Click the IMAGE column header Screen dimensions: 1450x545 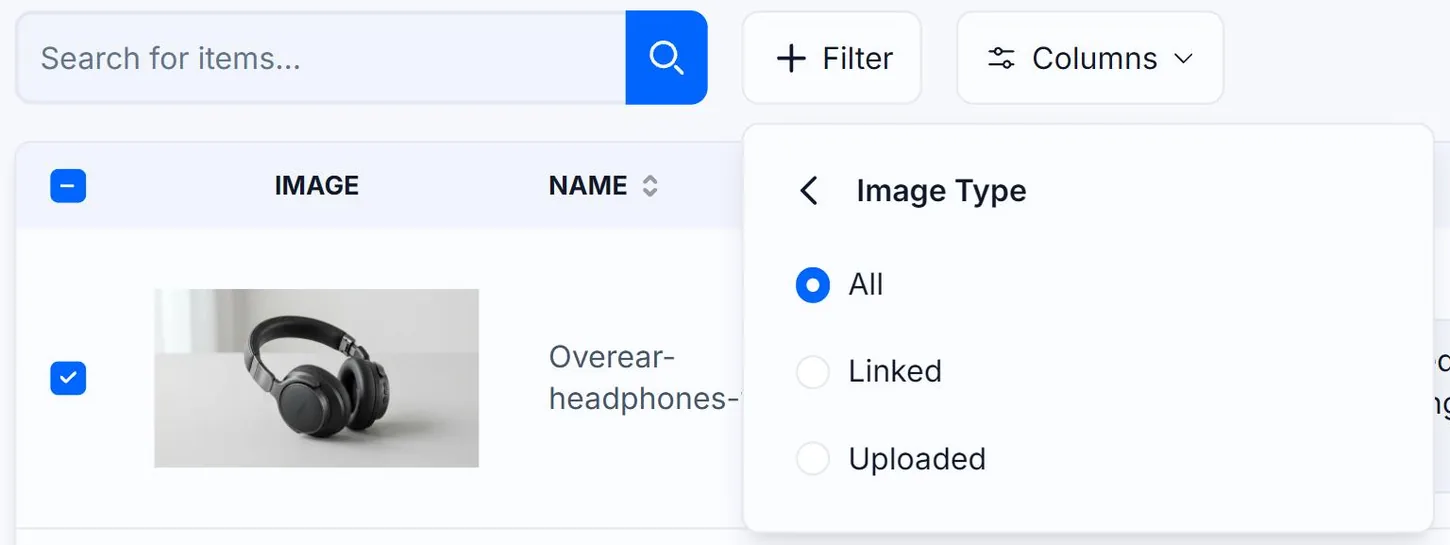coord(316,186)
